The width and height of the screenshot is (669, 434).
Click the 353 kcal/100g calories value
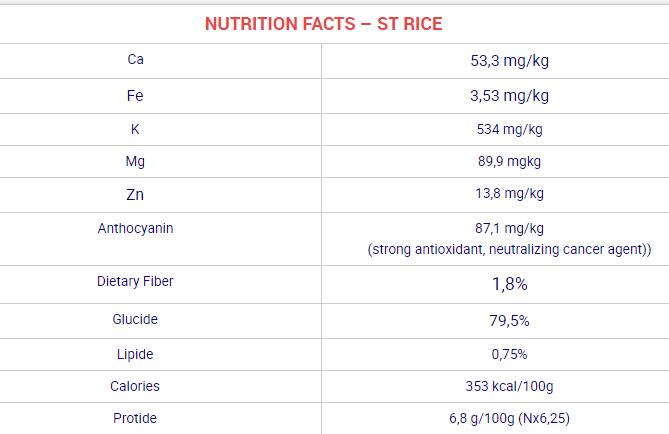(x=509, y=386)
